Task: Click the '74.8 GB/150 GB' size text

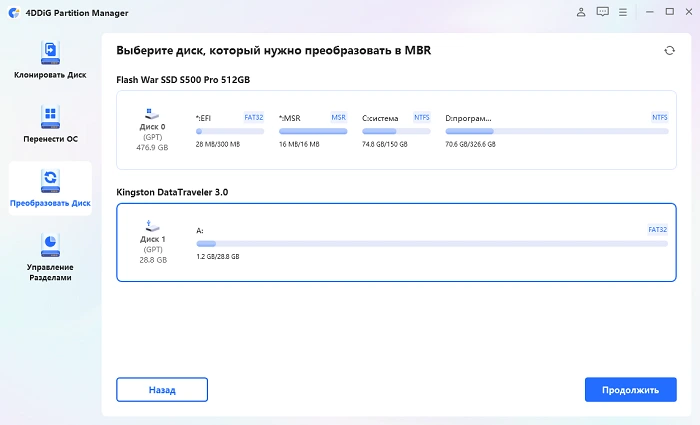Action: pyautogui.click(x=385, y=144)
